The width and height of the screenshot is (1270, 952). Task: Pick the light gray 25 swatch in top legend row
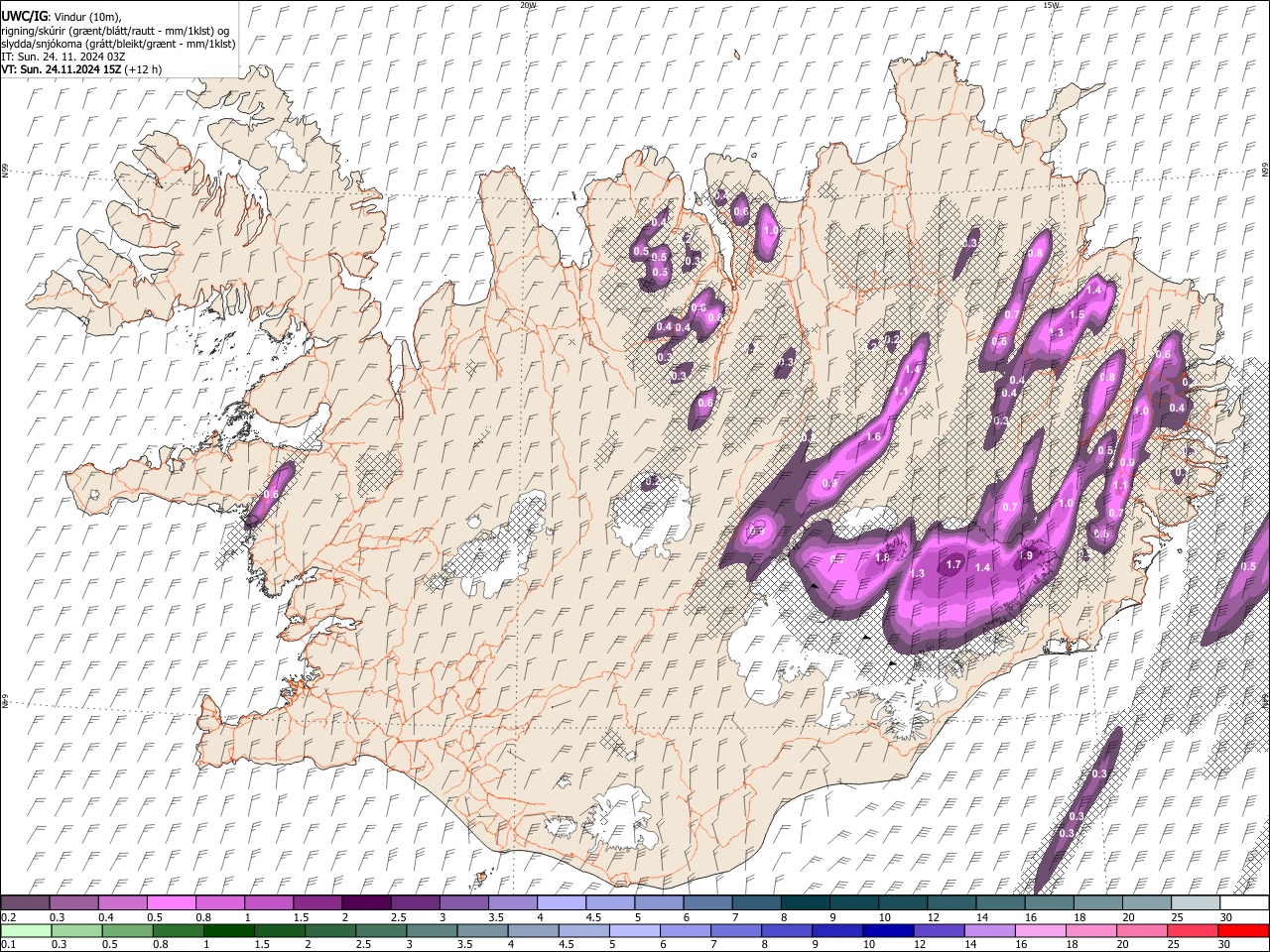1197,902
